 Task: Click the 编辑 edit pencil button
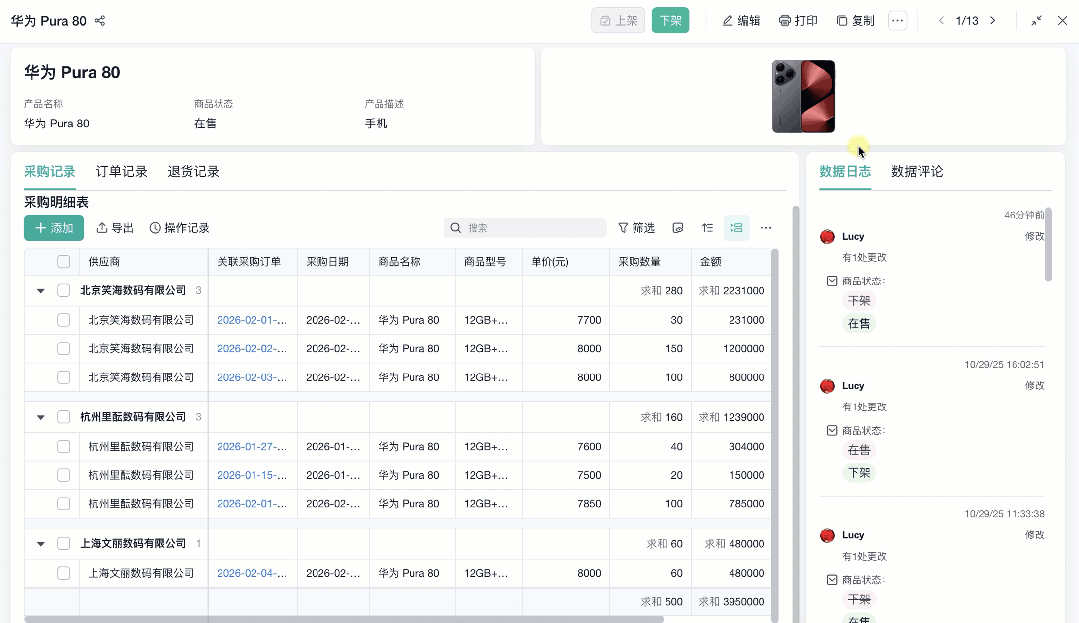[741, 21]
